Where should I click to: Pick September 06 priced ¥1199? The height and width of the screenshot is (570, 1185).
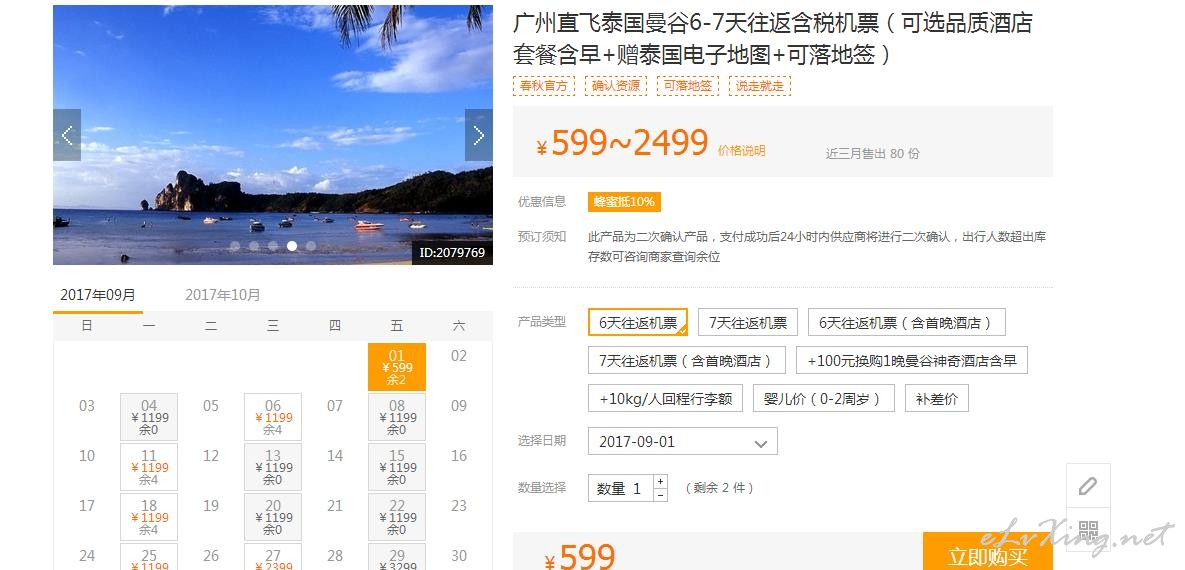click(273, 417)
